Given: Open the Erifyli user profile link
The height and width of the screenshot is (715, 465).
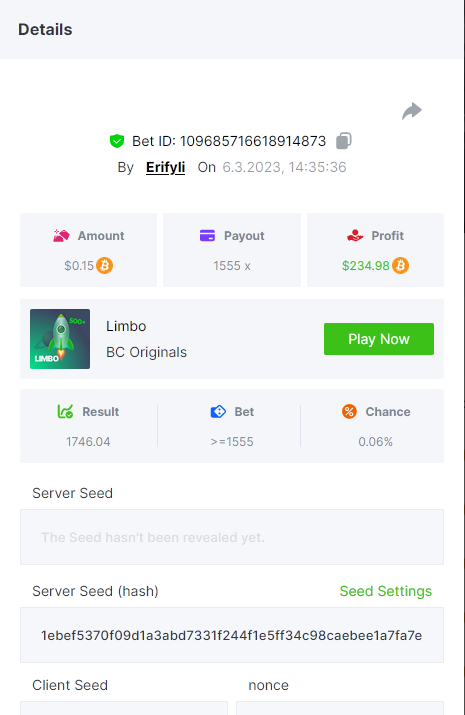Looking at the screenshot, I should click(x=165, y=167).
